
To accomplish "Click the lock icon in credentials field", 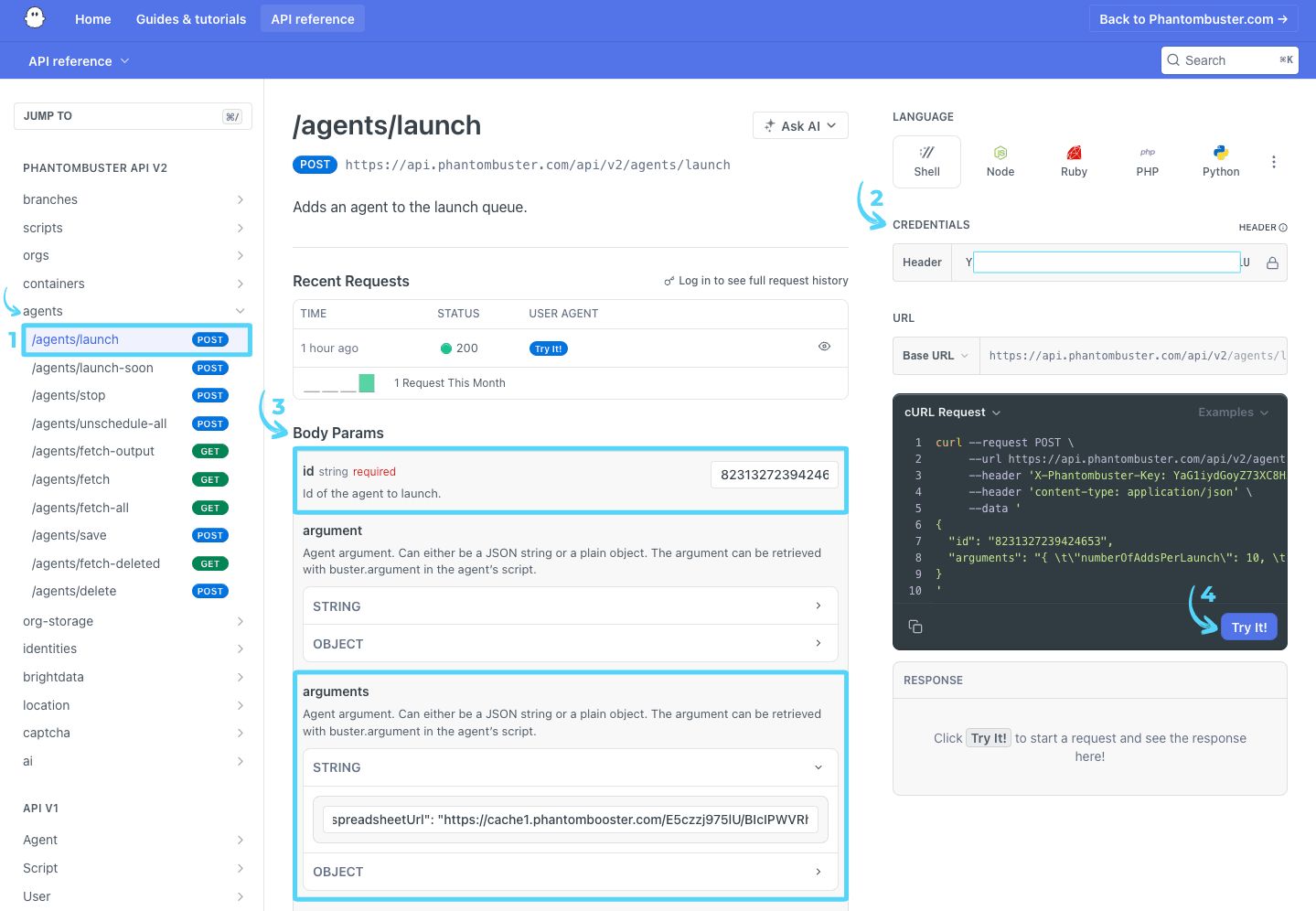I will coord(1272,263).
